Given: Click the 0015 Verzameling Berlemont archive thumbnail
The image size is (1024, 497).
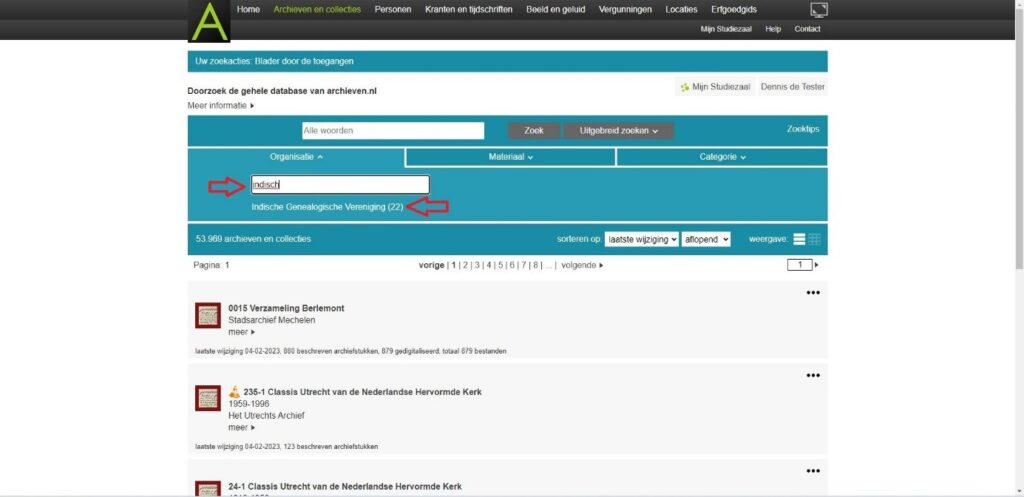Looking at the screenshot, I should tap(208, 315).
